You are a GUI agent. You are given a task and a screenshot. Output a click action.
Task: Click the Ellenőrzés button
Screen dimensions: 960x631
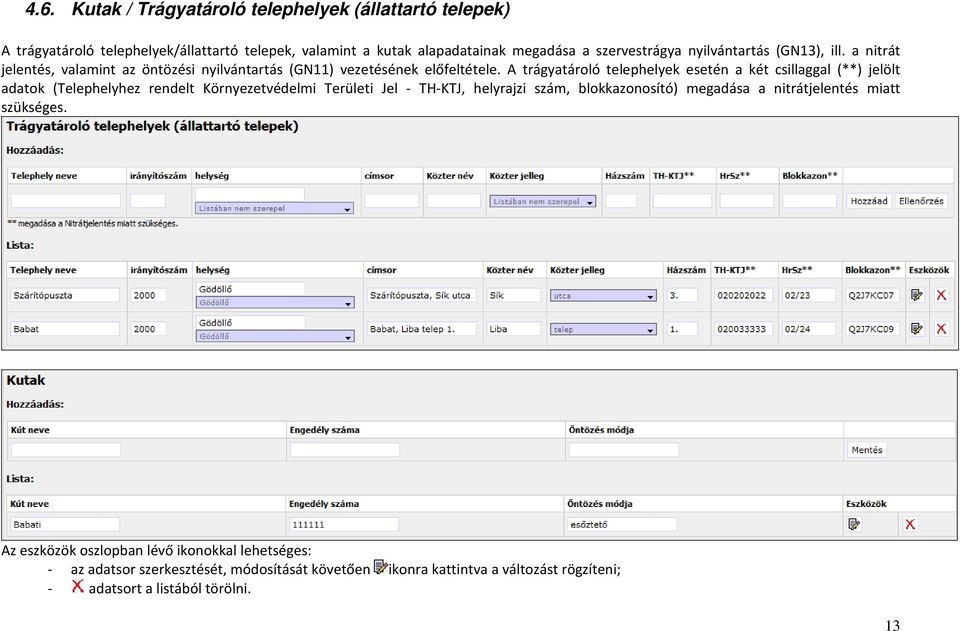coord(921,201)
